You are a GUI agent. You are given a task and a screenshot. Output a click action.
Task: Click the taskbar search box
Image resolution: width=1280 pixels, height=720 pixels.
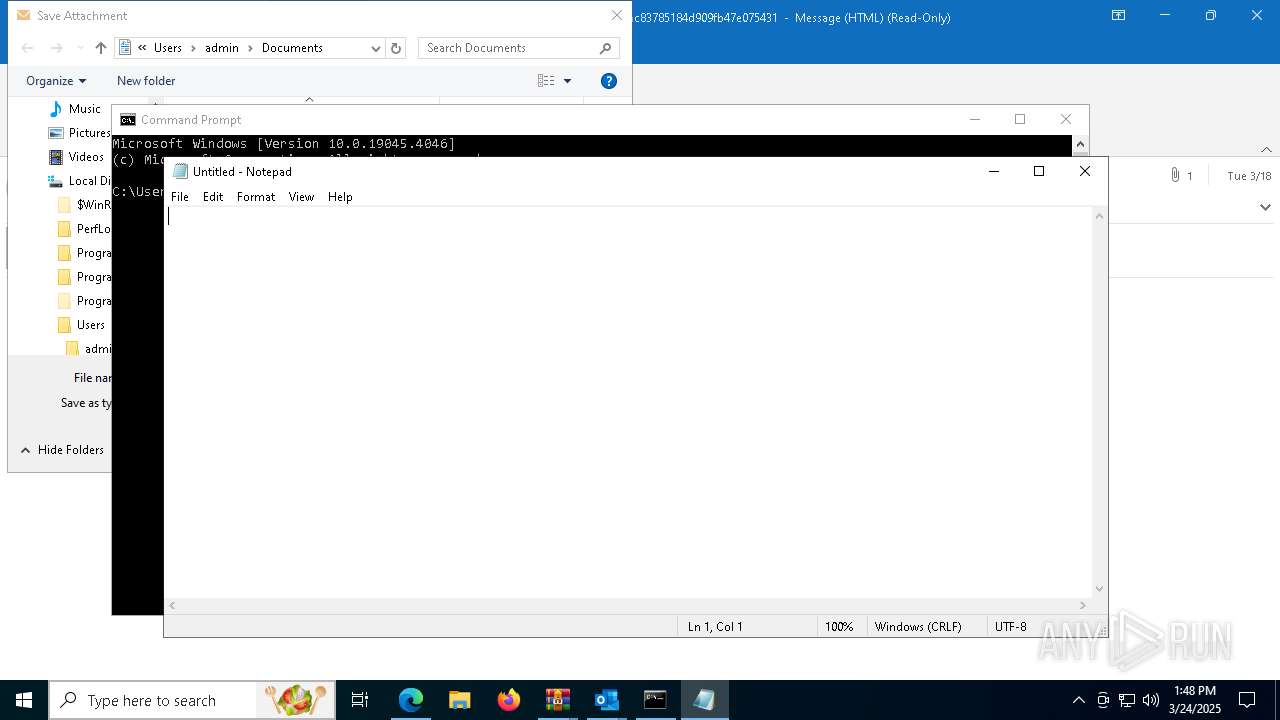click(x=193, y=700)
